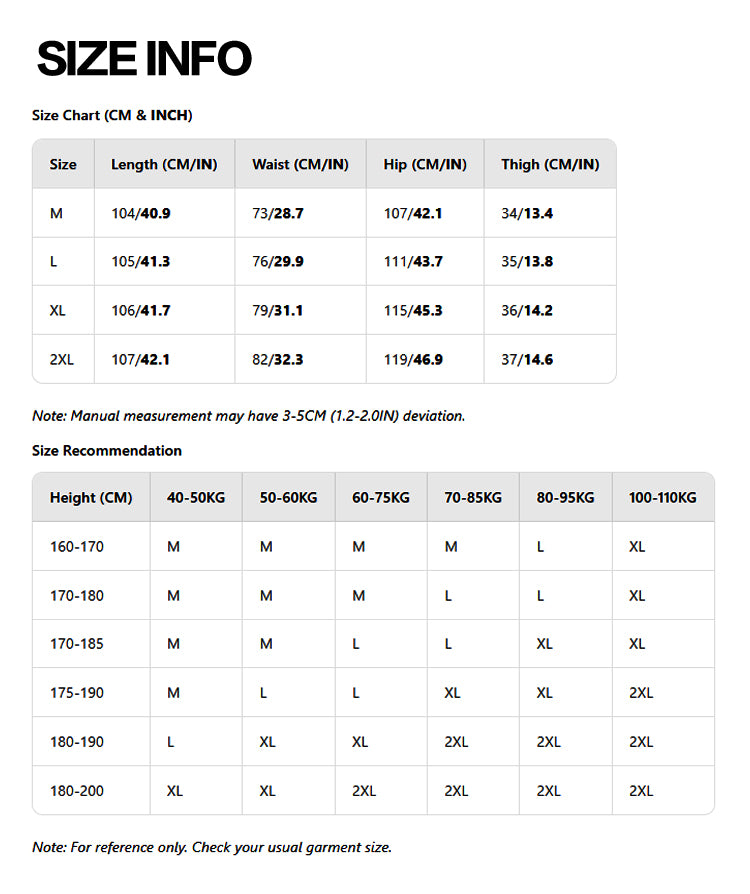Image resolution: width=750 pixels, height=894 pixels.
Task: Click the manual measurement deviation note
Action: [x=248, y=415]
